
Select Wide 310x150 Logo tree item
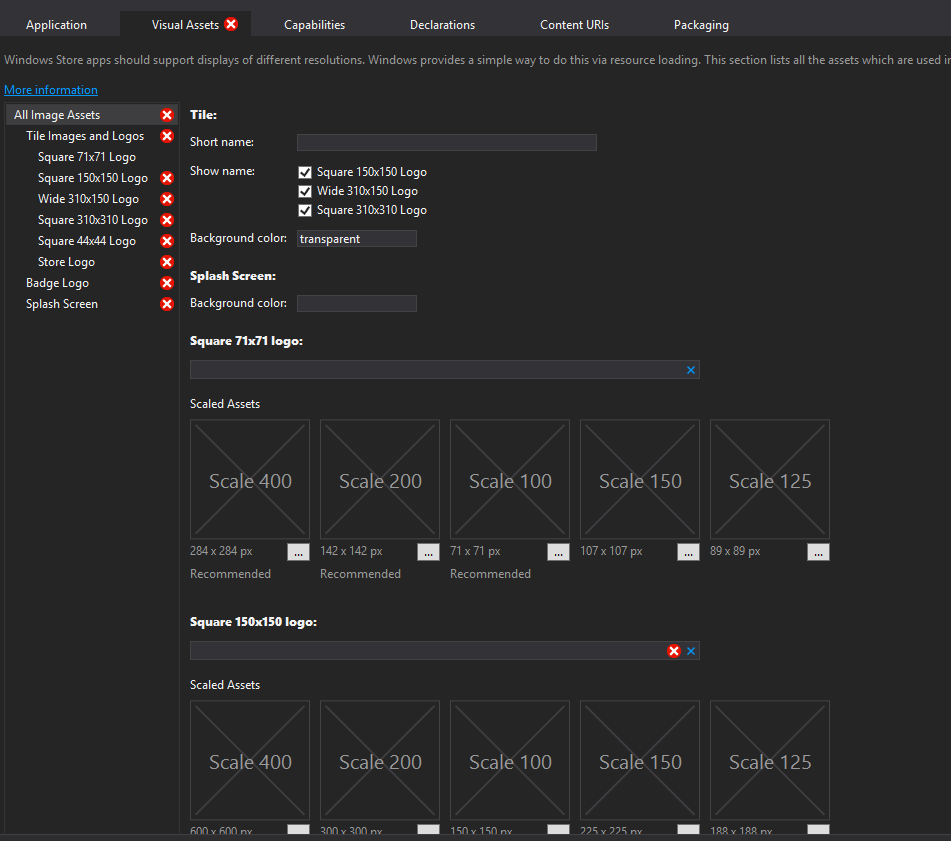88,199
